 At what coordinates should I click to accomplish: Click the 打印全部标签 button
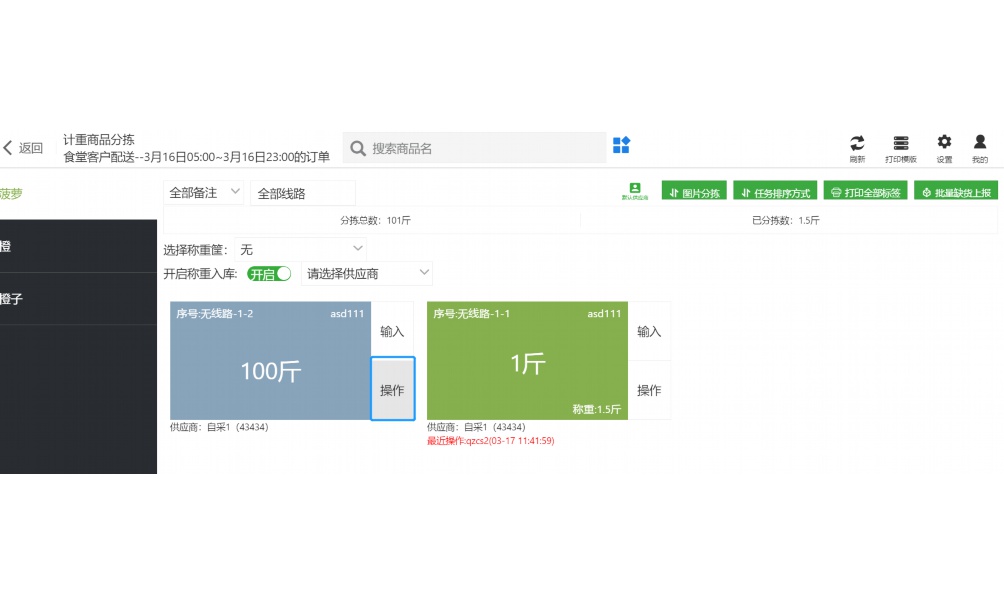pos(866,190)
